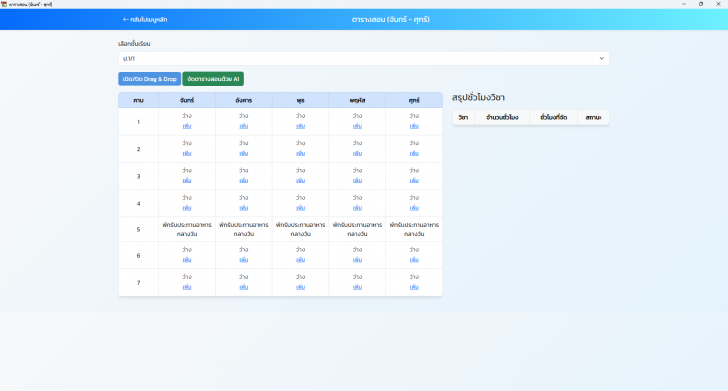Add a subject to Wednesday period 2
Viewport: 728px width, 391px height.
pyautogui.click(x=300, y=153)
